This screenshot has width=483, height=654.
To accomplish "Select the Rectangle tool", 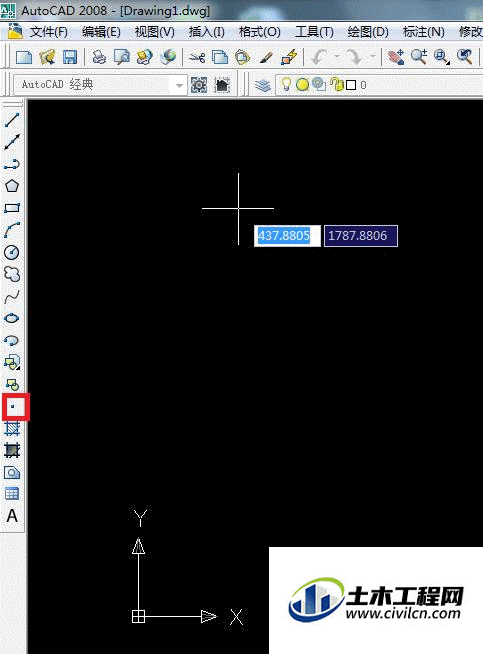I will [12, 208].
